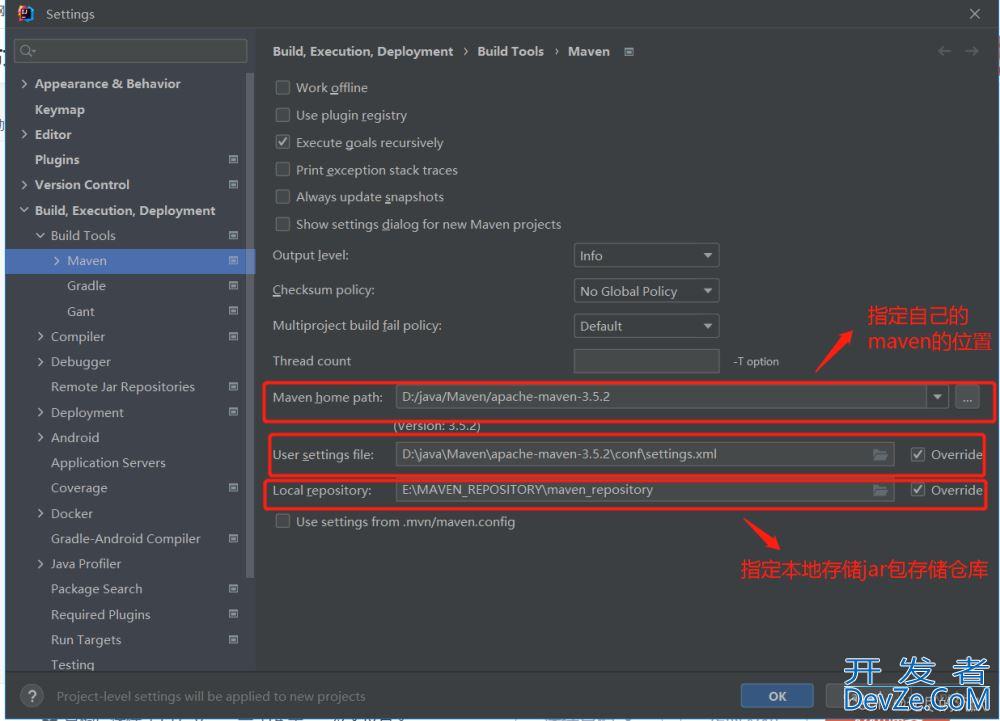The height and width of the screenshot is (721, 1000).
Task: Open Remote Jar Repositories settings
Action: pyautogui.click(x=122, y=387)
